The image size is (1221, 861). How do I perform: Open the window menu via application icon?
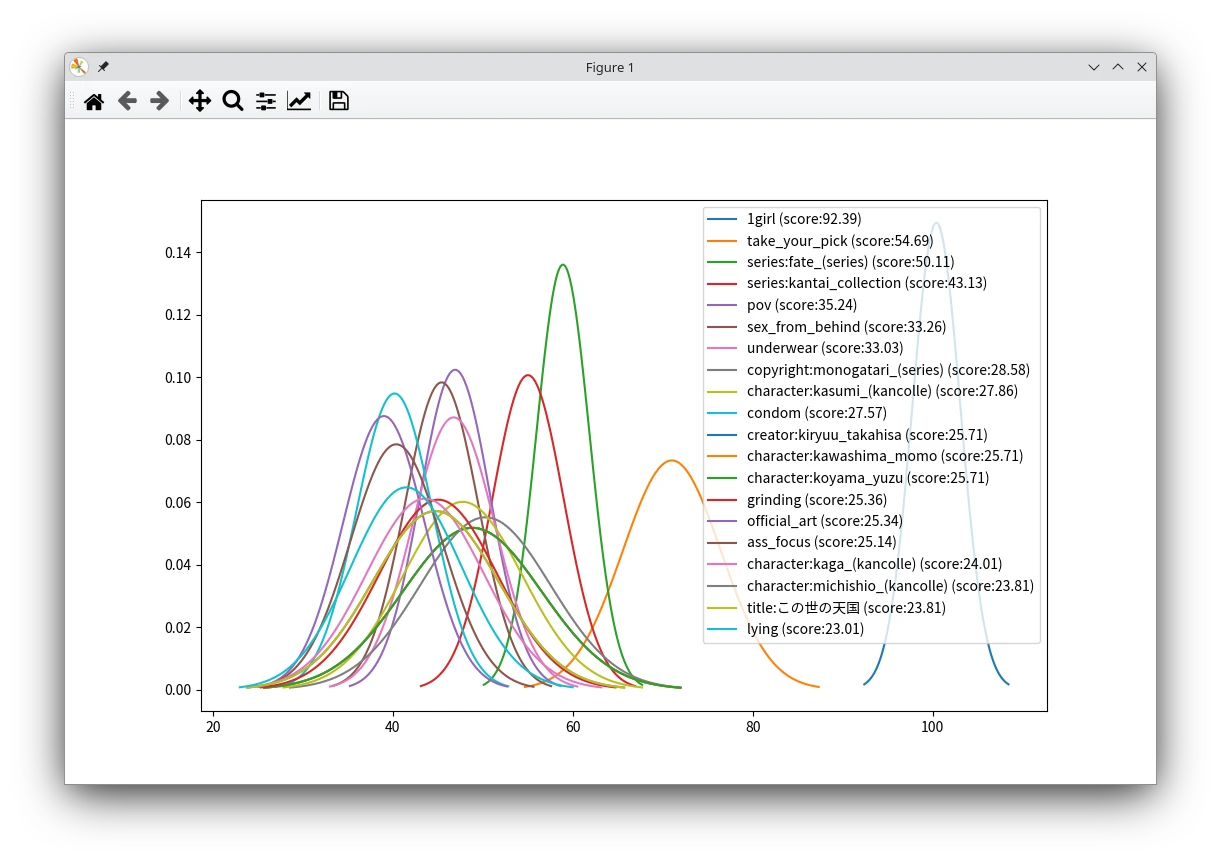point(79,67)
